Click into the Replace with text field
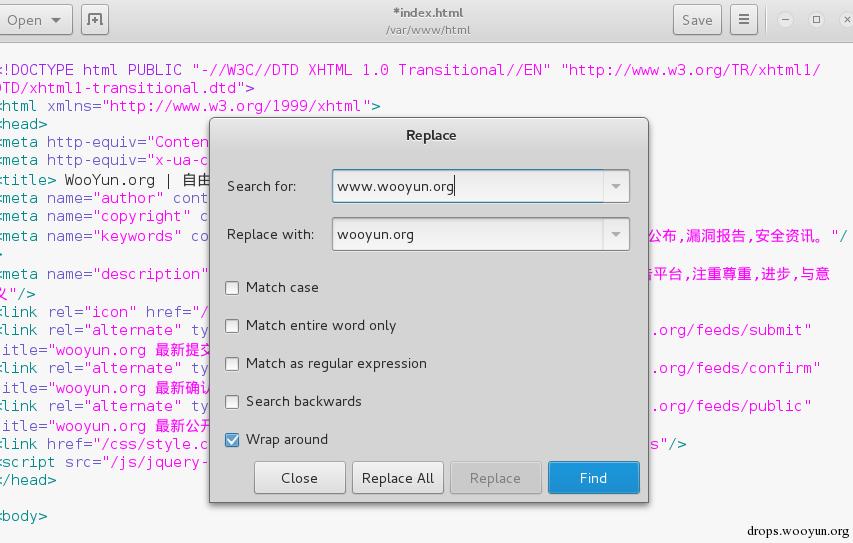Image resolution: width=853 pixels, height=543 pixels. tap(467, 234)
